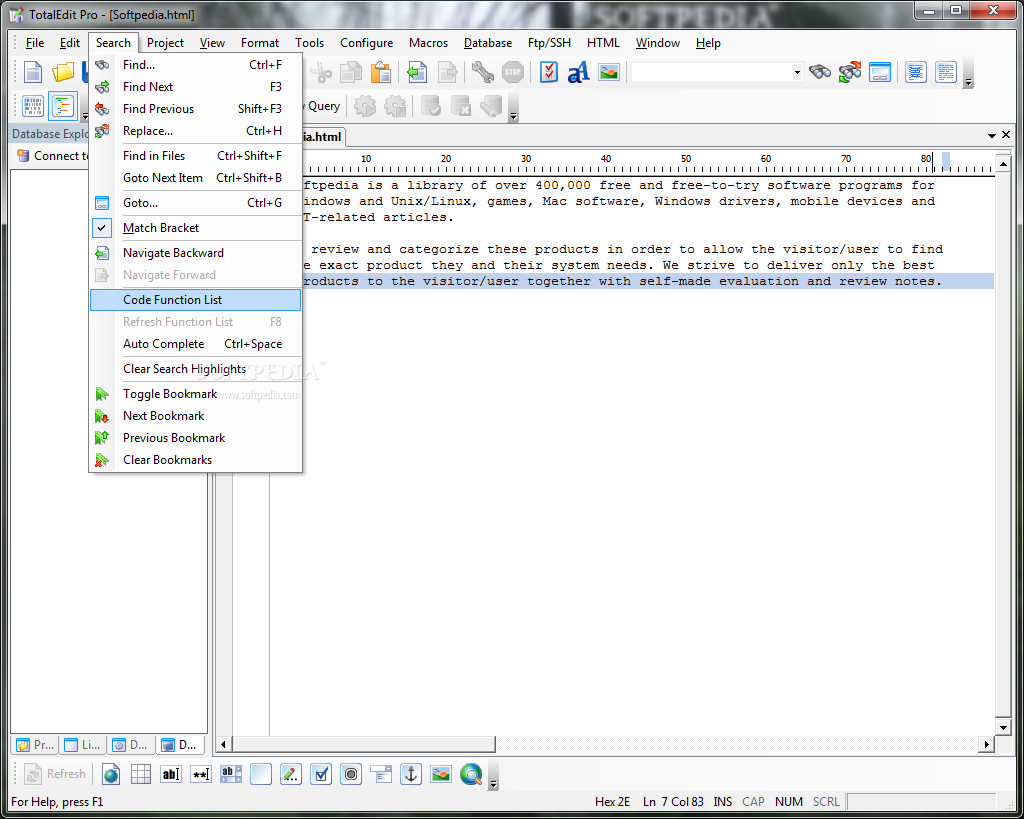This screenshot has width=1024, height=819.
Task: Insert a text area 'ab' scrollbox icon
Action: coord(231,774)
